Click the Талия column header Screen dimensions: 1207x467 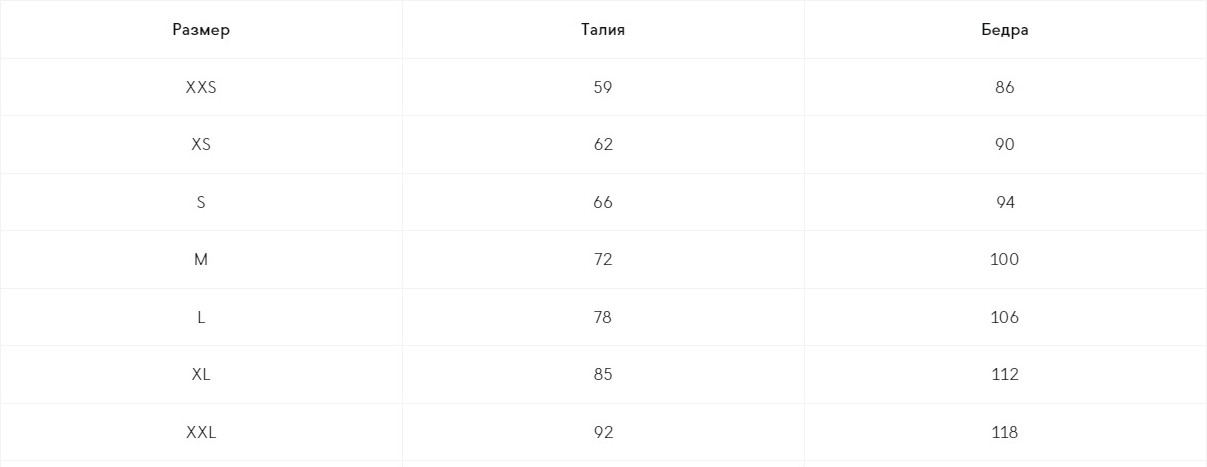603,30
